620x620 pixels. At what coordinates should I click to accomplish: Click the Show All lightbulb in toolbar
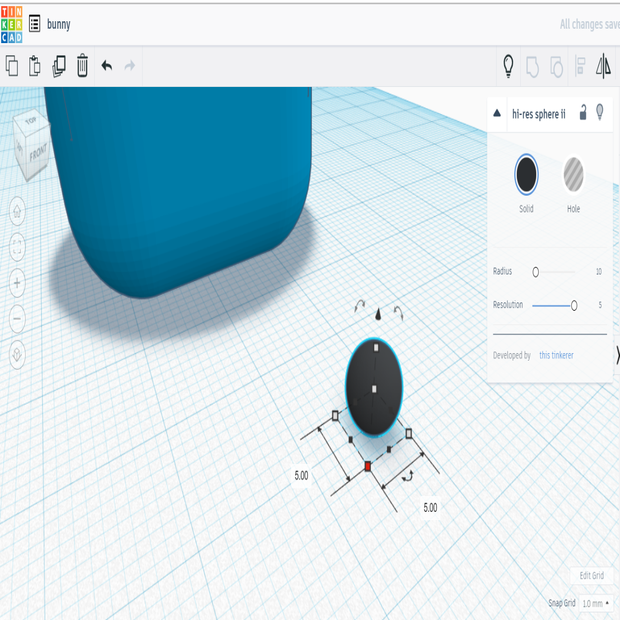(x=508, y=66)
